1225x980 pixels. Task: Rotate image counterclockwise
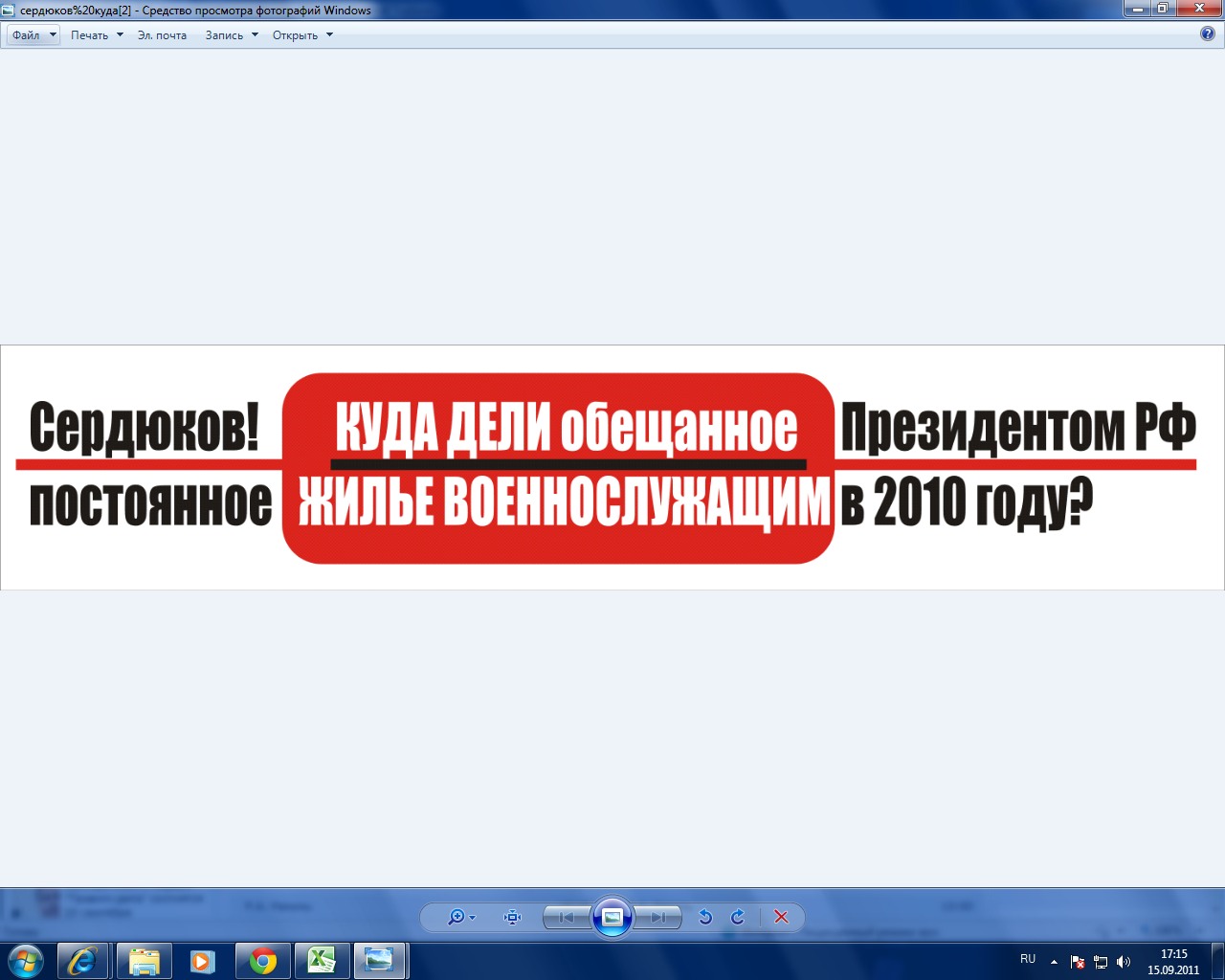coord(705,917)
